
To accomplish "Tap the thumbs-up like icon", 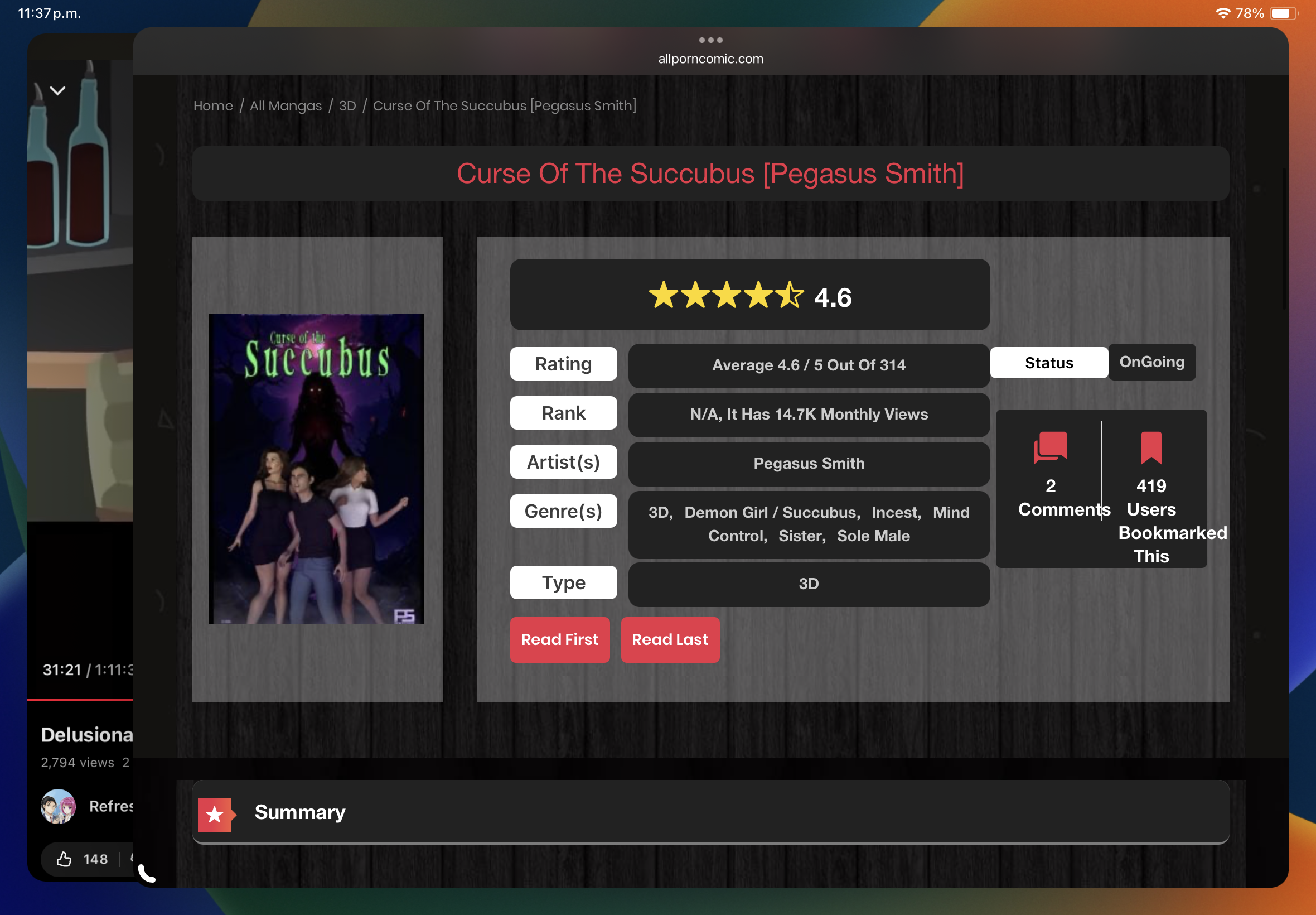I will coord(64,859).
